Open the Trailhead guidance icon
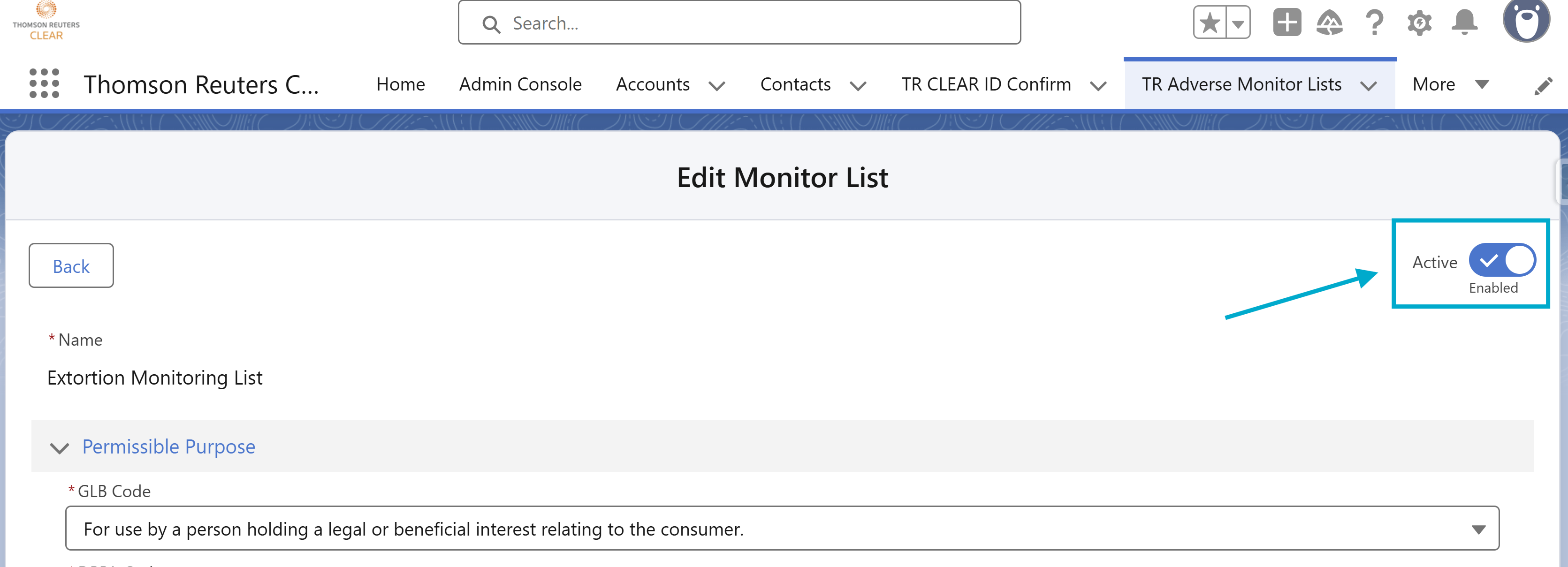This screenshot has width=1568, height=567. (1329, 23)
